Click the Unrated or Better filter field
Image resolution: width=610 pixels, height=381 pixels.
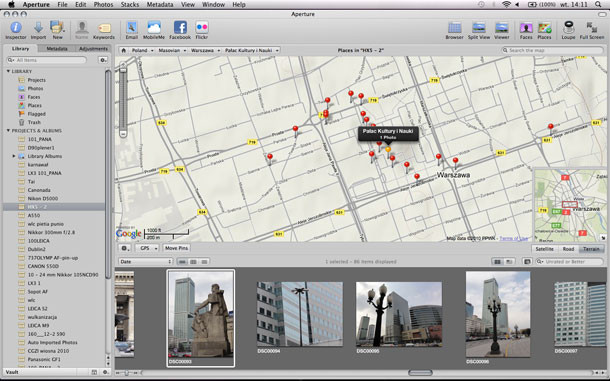tap(570, 262)
